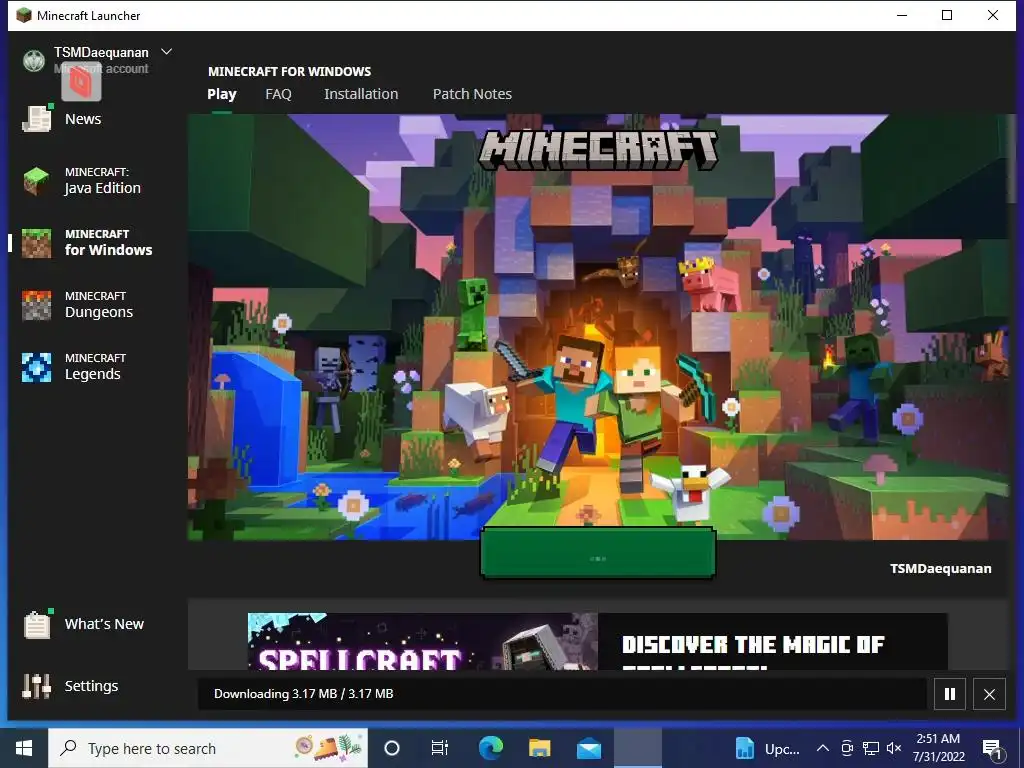Image resolution: width=1024 pixels, height=768 pixels.
Task: Open Minecraft Legends game icon
Action: pos(37,367)
